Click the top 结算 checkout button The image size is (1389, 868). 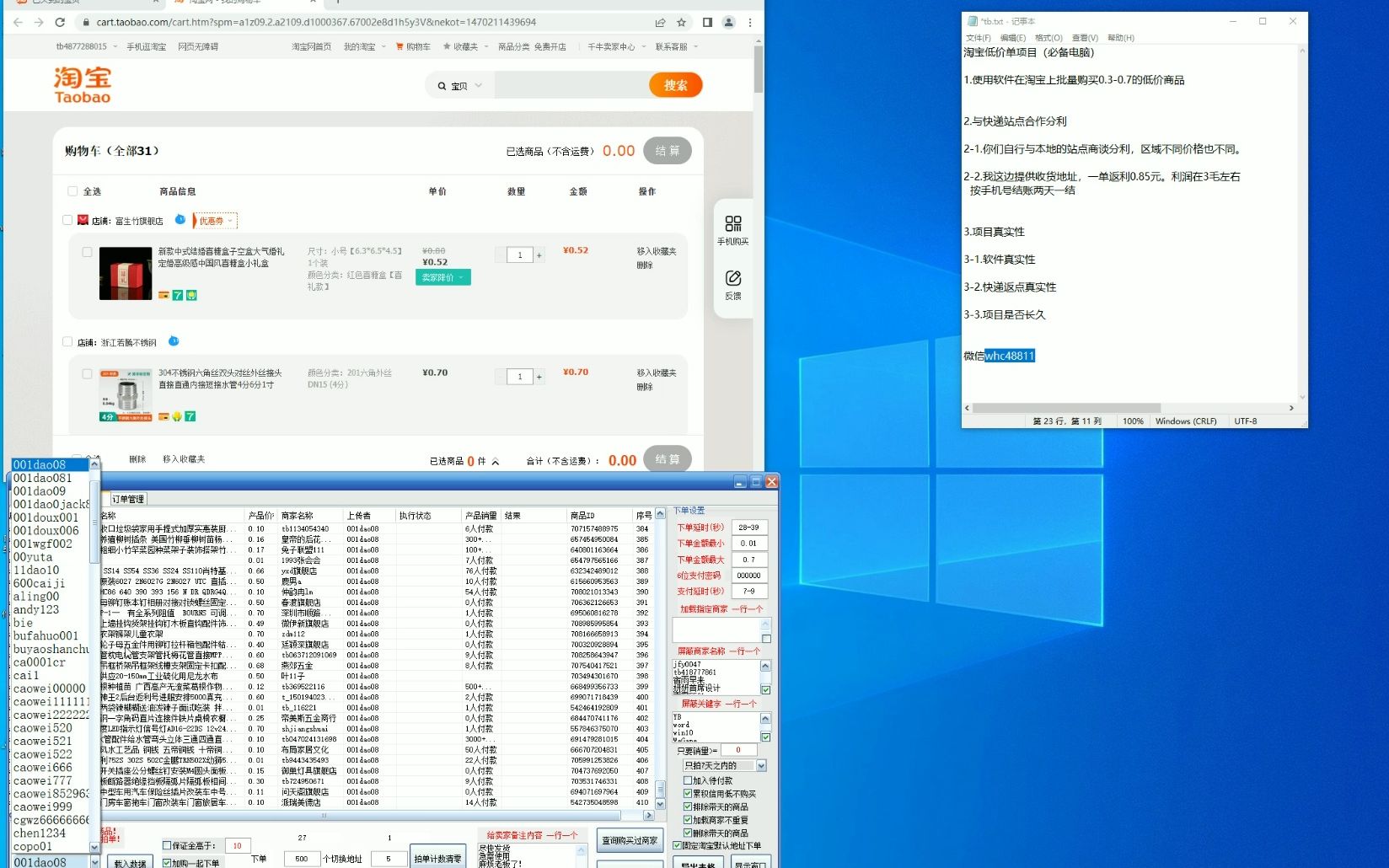668,151
